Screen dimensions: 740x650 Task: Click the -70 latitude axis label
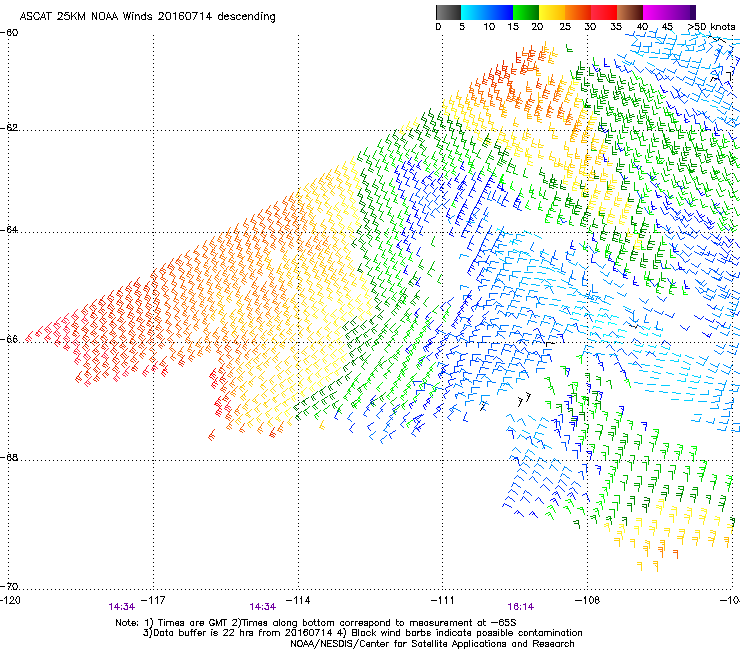(9, 586)
